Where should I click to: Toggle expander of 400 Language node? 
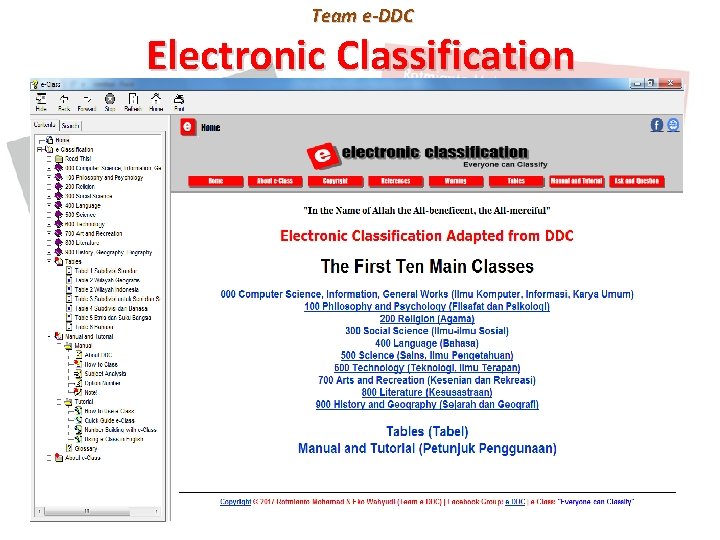[49, 205]
